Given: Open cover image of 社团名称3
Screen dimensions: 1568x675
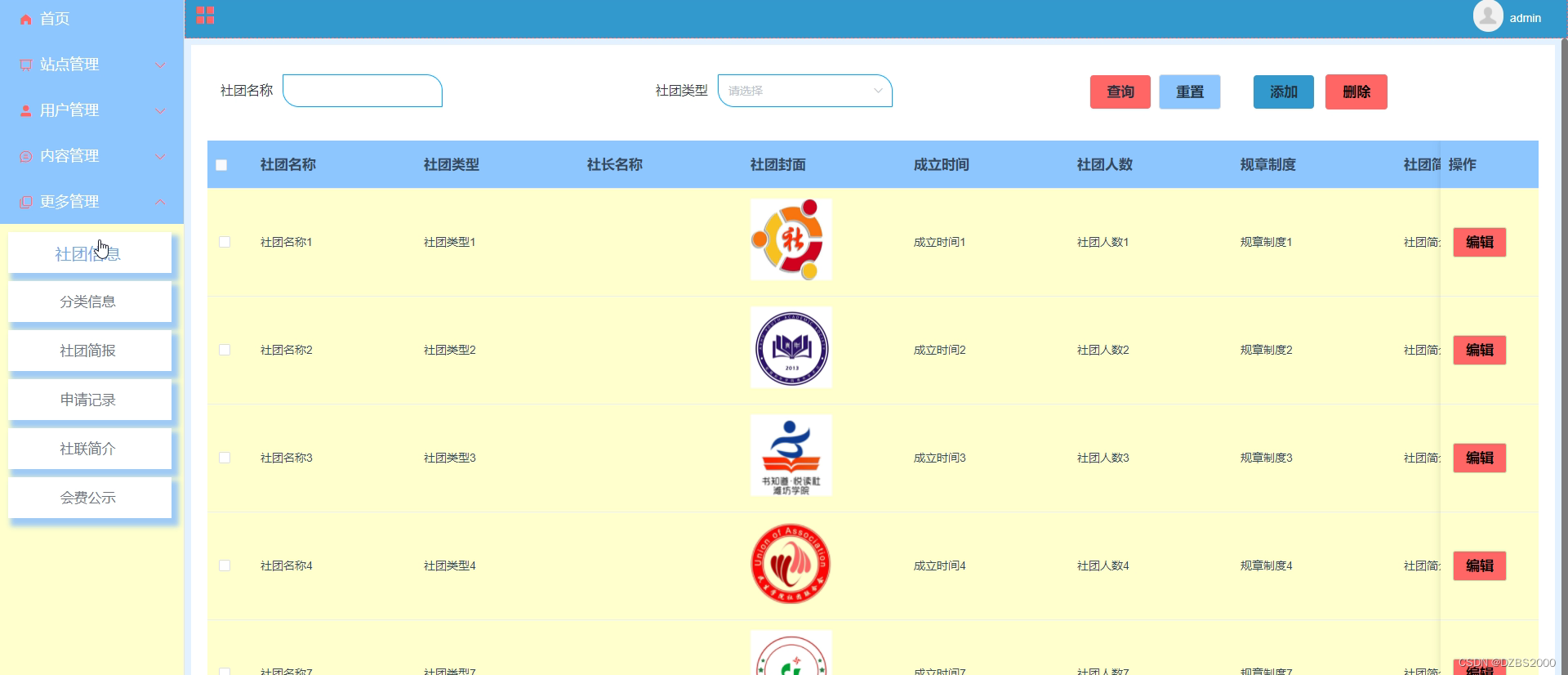Looking at the screenshot, I should [x=791, y=455].
